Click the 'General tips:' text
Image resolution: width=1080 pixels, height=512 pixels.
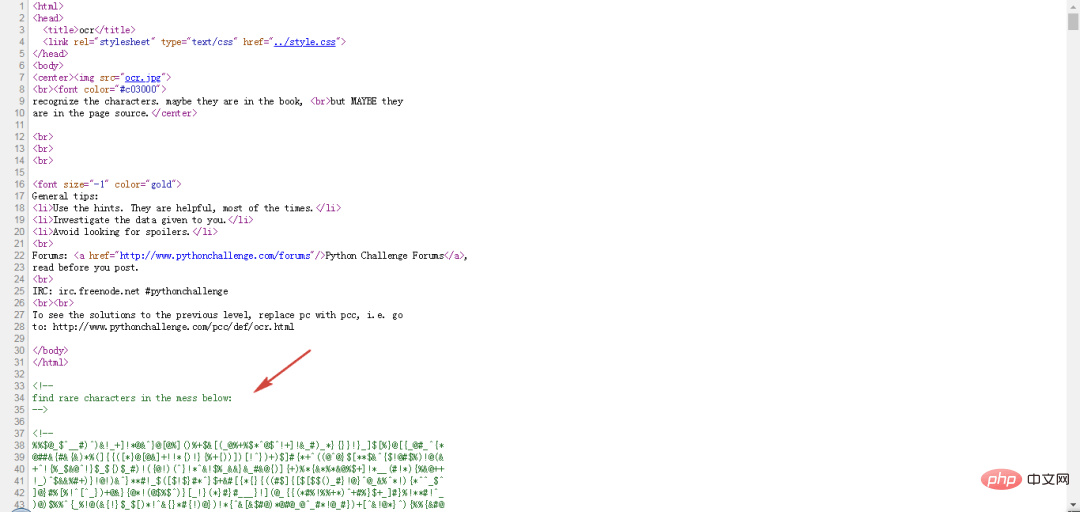65,196
